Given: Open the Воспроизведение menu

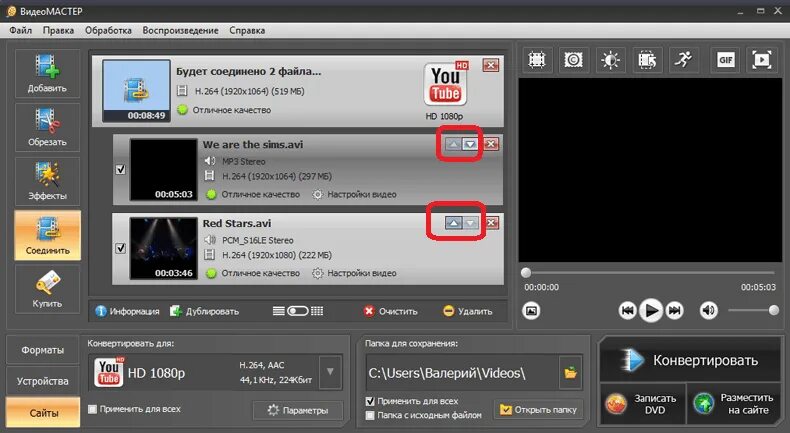Looking at the screenshot, I should pyautogui.click(x=180, y=30).
